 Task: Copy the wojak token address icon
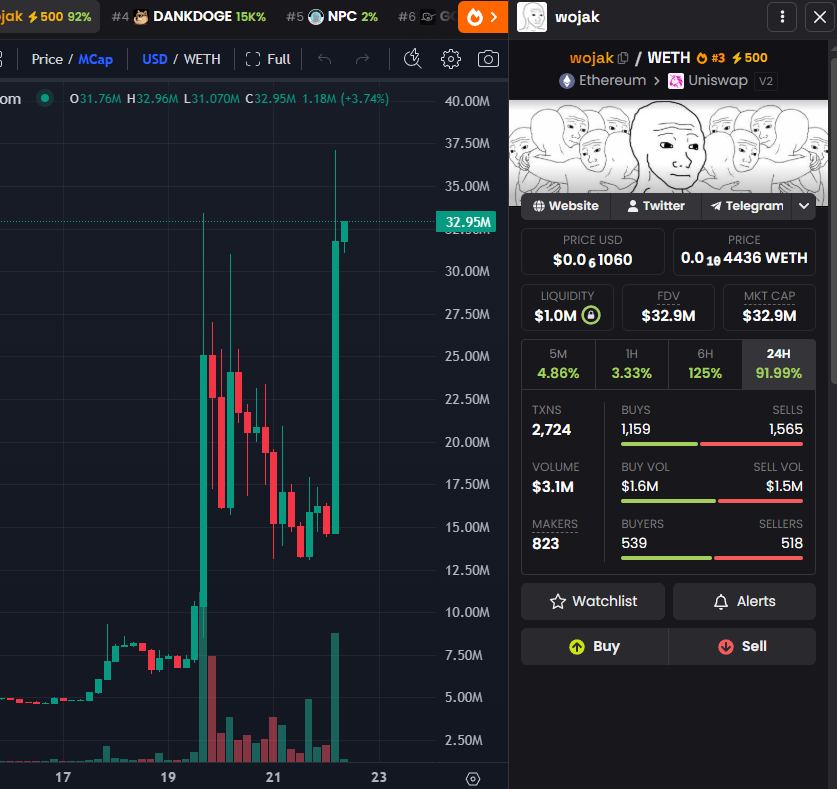pos(623,58)
